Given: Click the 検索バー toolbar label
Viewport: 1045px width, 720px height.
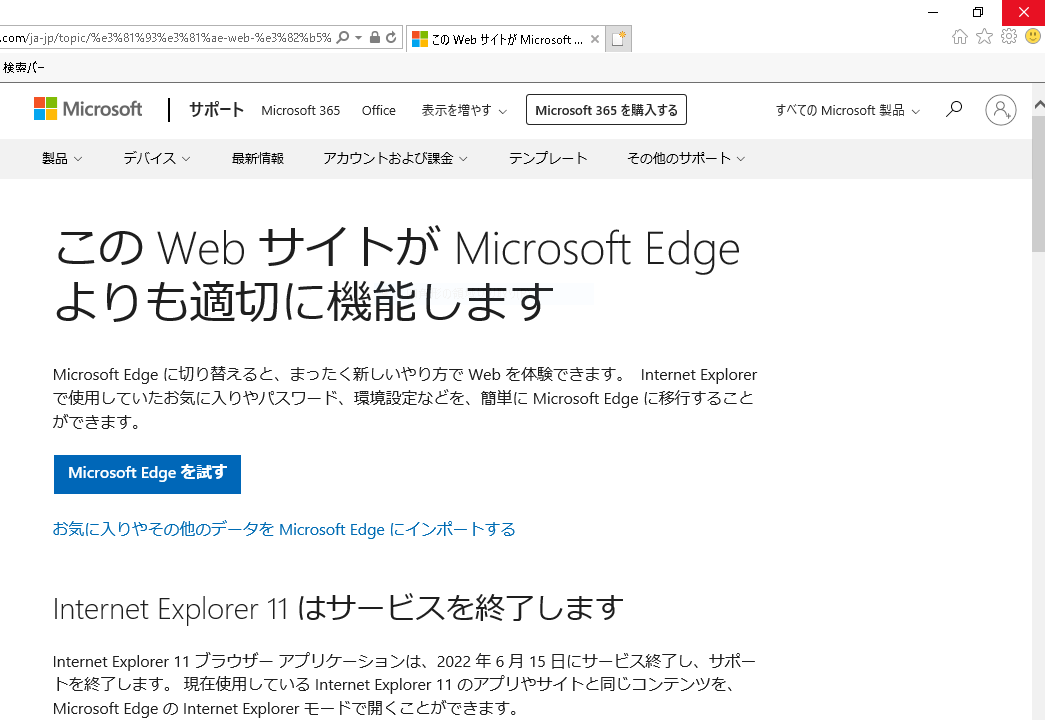Looking at the screenshot, I should (x=23, y=67).
